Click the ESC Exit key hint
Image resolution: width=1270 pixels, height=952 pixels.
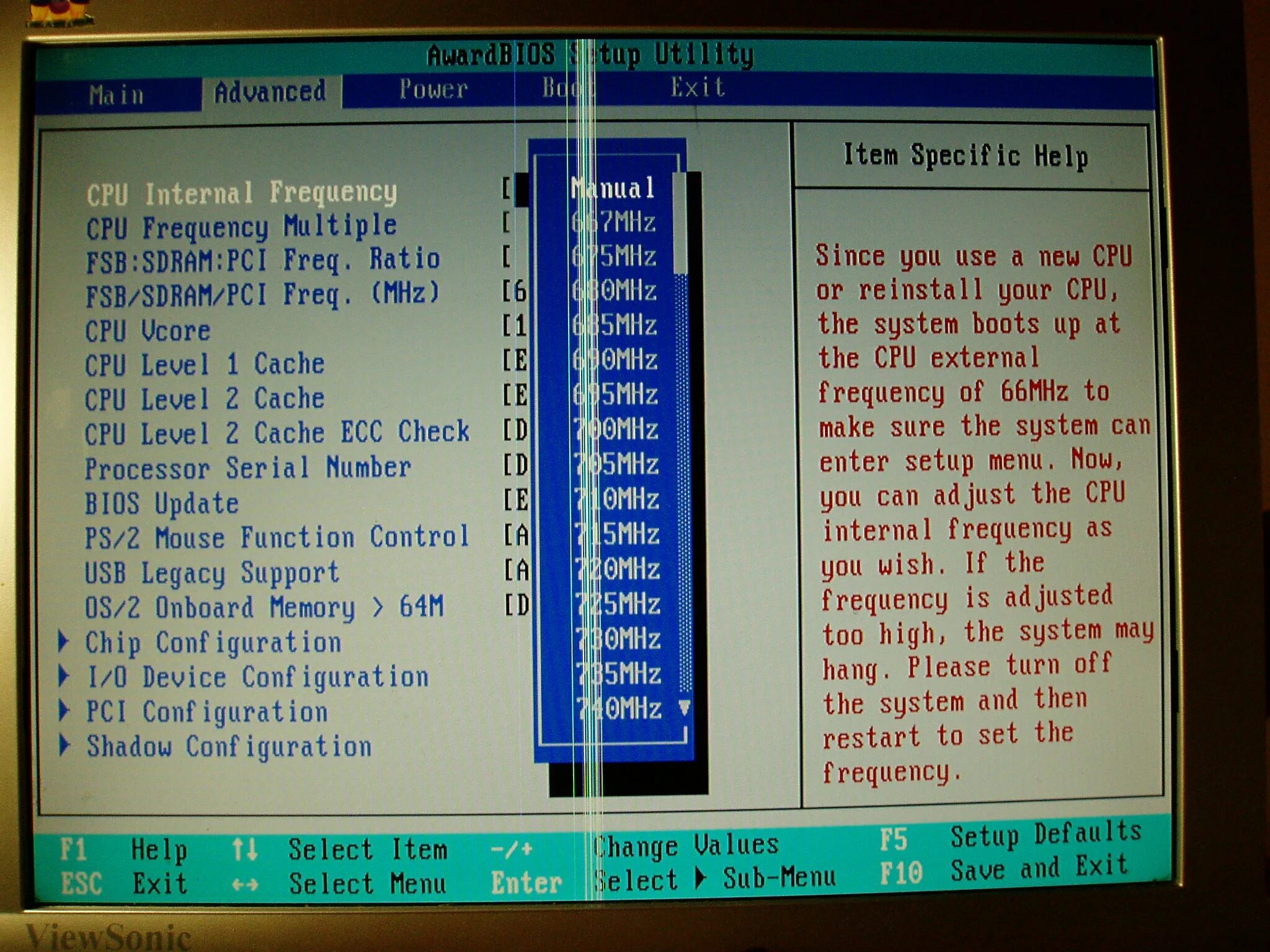(x=124, y=884)
